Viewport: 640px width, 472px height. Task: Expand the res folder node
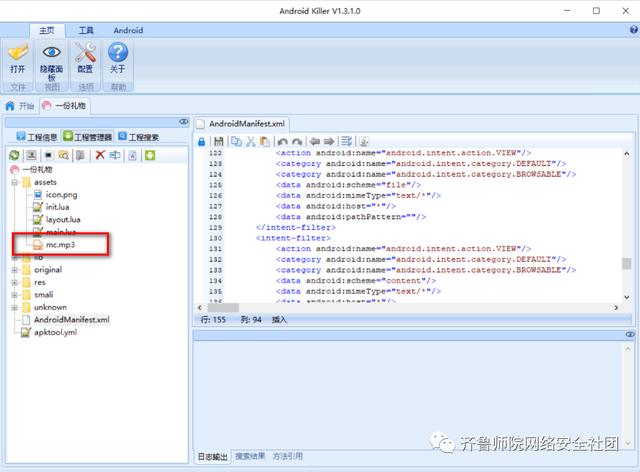click(x=15, y=283)
